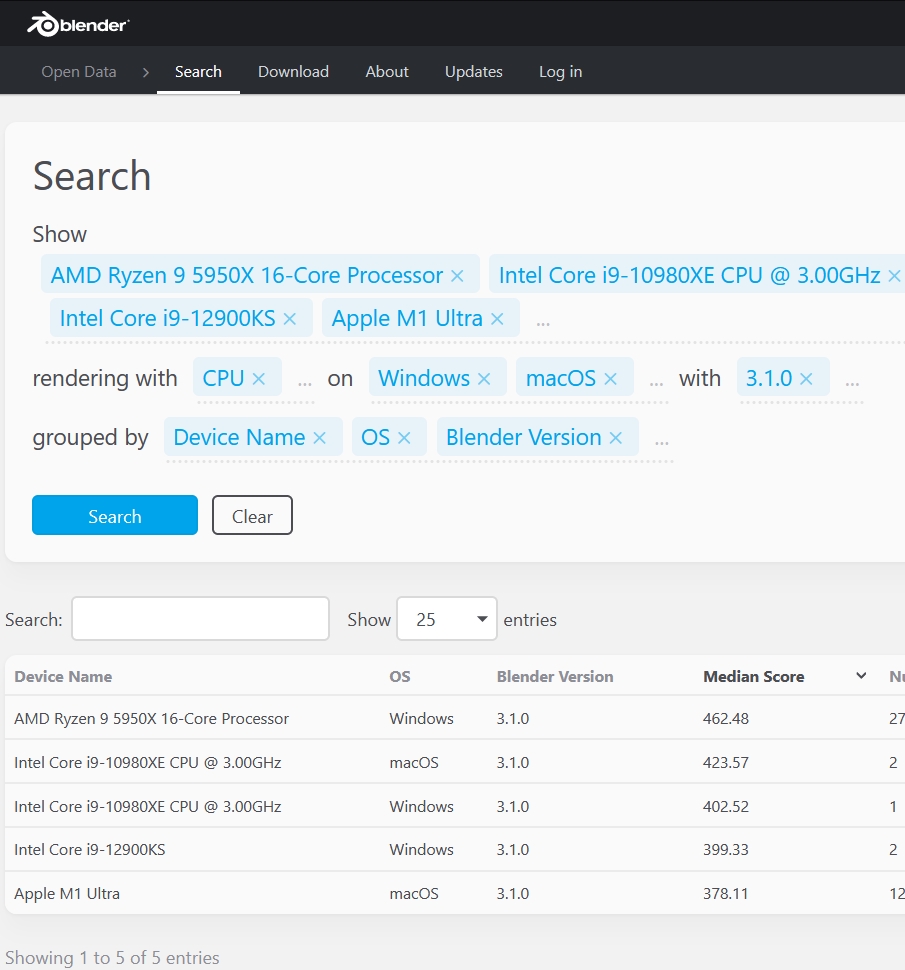Sort table by Median Score column
This screenshot has height=970, width=905.
pos(753,677)
